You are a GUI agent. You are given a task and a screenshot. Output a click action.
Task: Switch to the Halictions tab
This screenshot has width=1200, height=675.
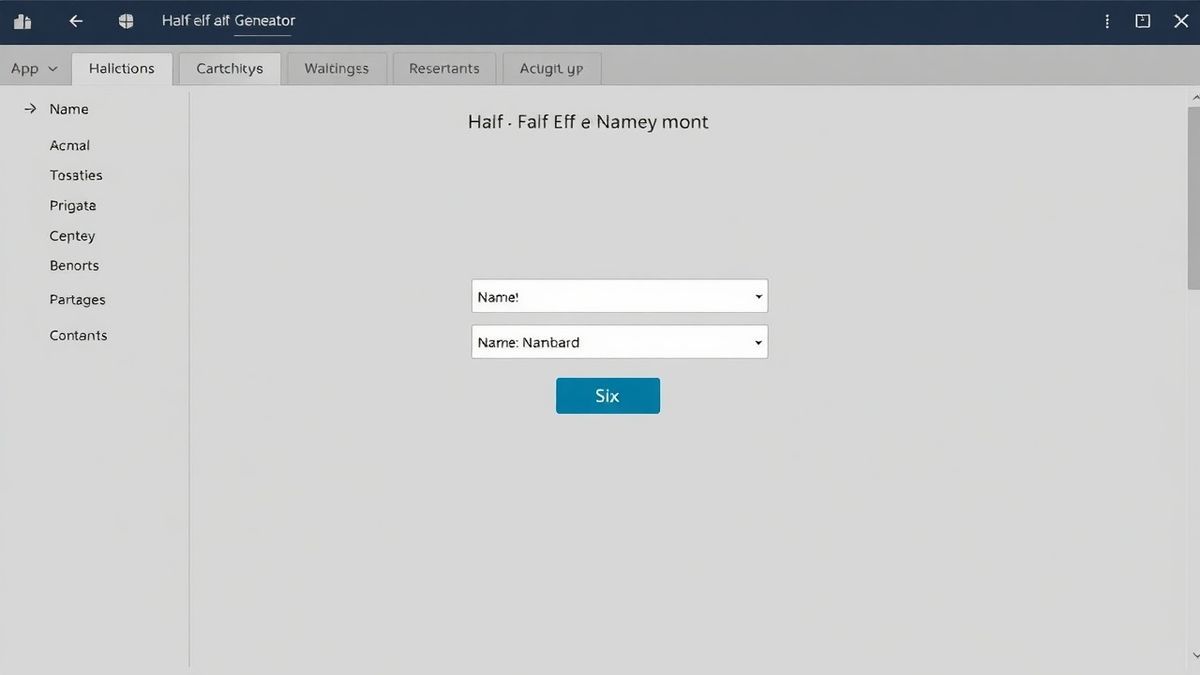[x=122, y=69]
